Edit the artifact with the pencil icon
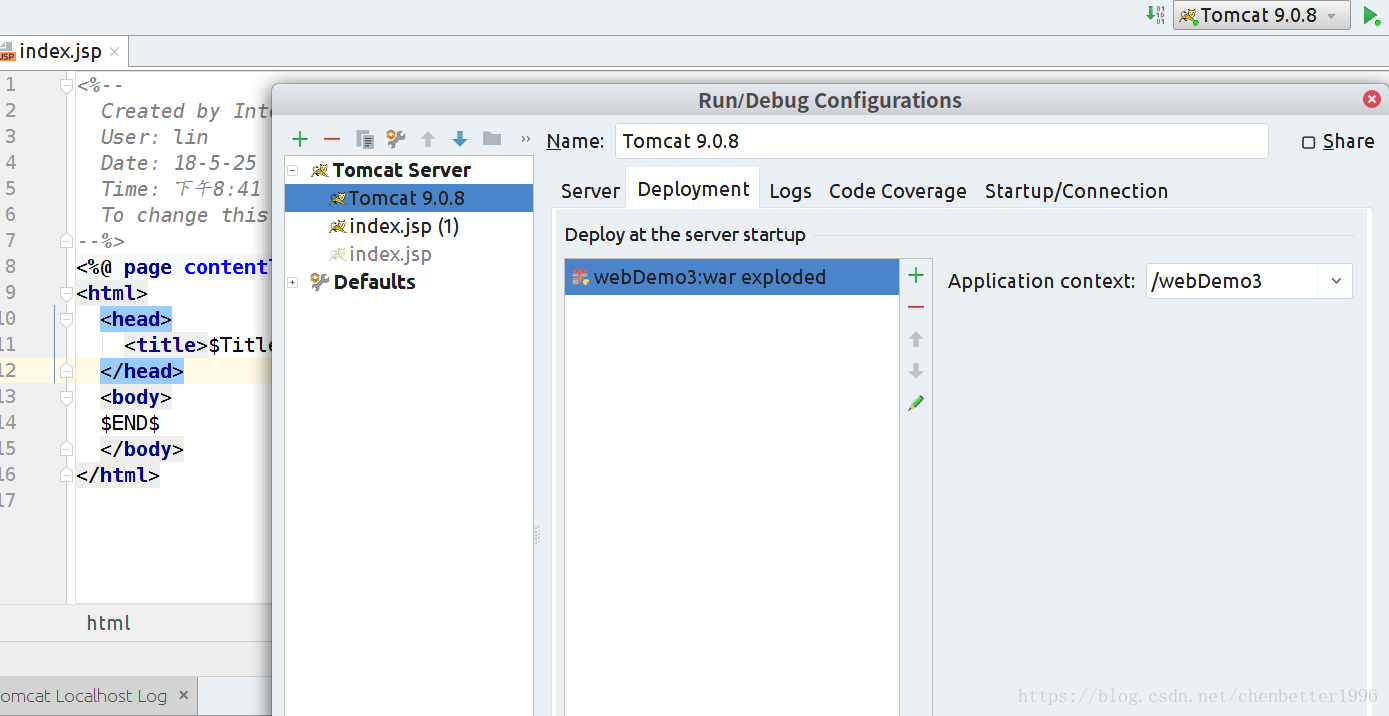Image resolution: width=1389 pixels, height=716 pixels. [x=916, y=403]
